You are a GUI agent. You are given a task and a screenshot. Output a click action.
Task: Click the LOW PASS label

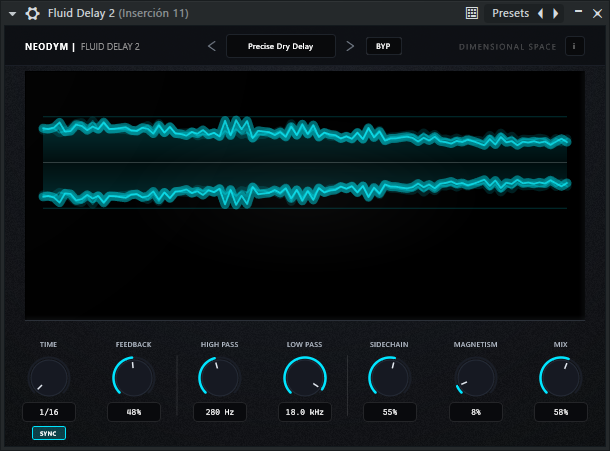pyautogui.click(x=304, y=345)
